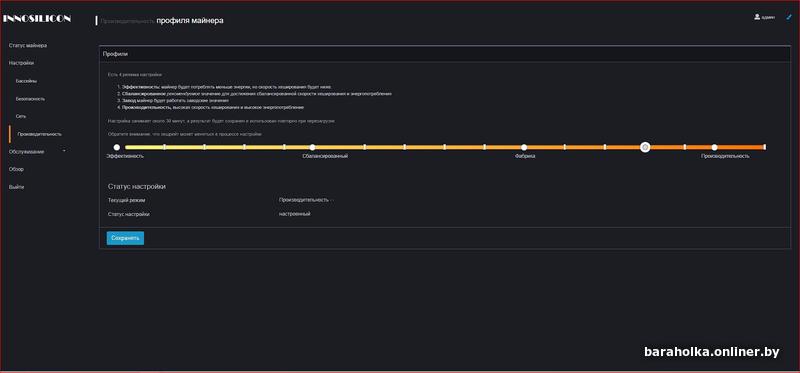
Task: Select the Сбалансированный profile point
Action: [x=312, y=147]
